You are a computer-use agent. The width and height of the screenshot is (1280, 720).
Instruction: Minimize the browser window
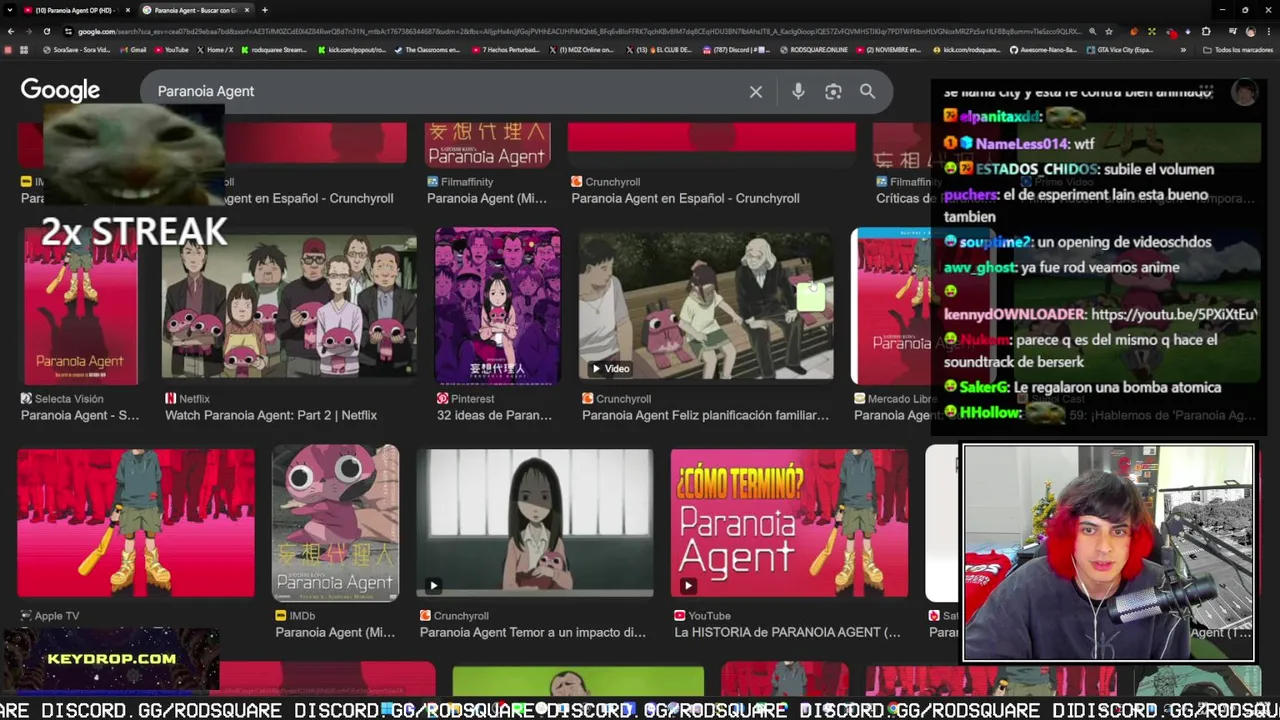1222,10
